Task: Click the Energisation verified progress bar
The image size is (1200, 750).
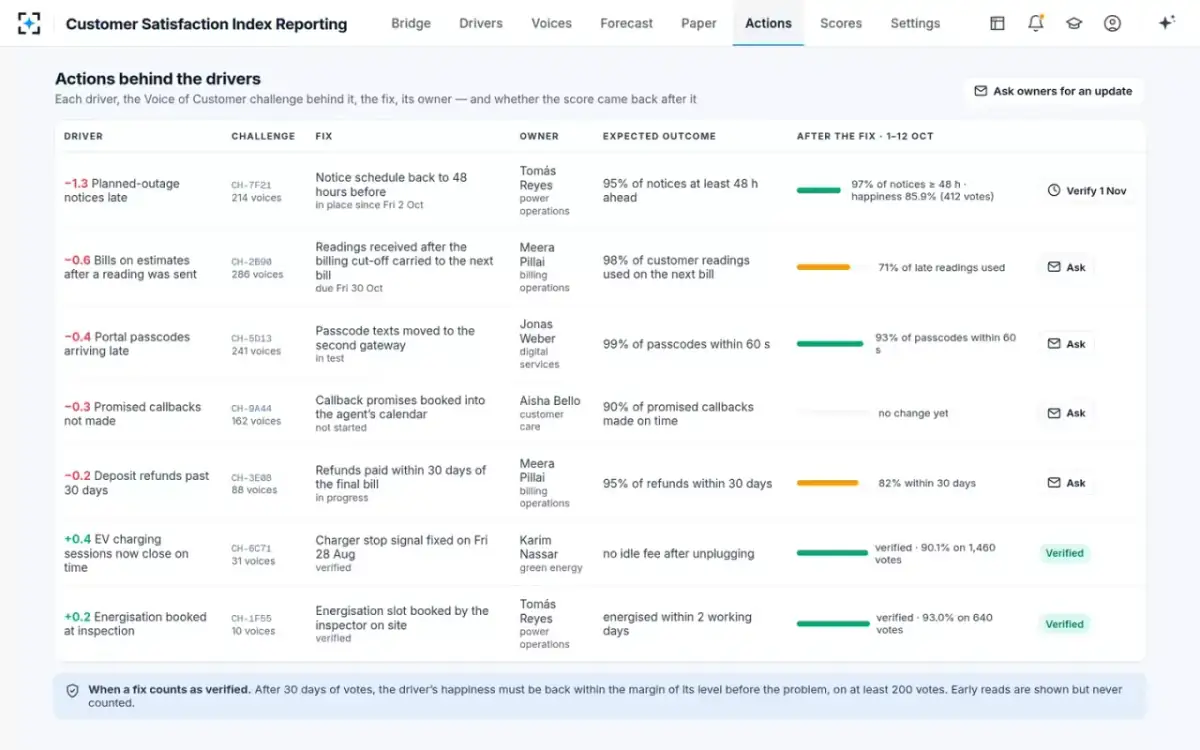Action: tap(833, 624)
